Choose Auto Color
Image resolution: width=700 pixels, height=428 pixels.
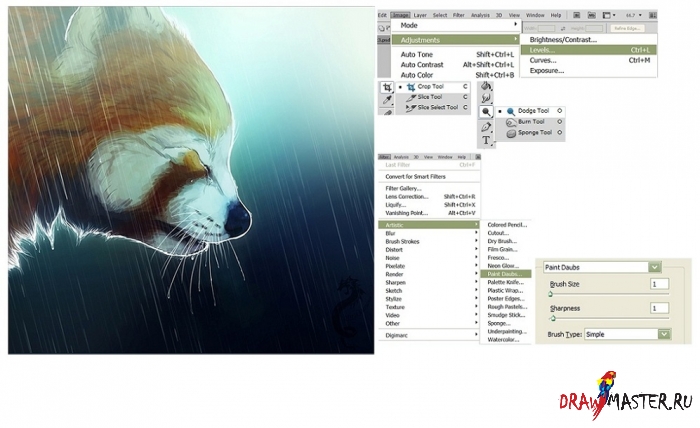[x=455, y=75]
